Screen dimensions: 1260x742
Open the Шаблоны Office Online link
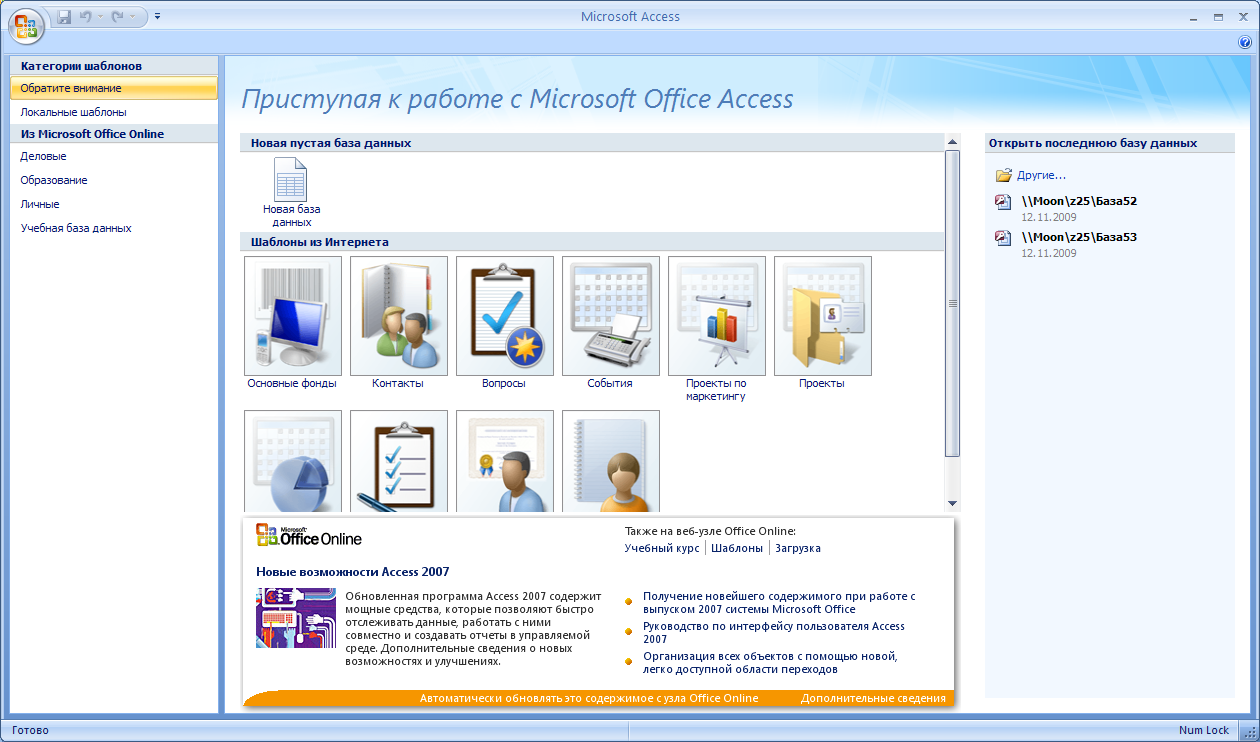click(x=738, y=548)
